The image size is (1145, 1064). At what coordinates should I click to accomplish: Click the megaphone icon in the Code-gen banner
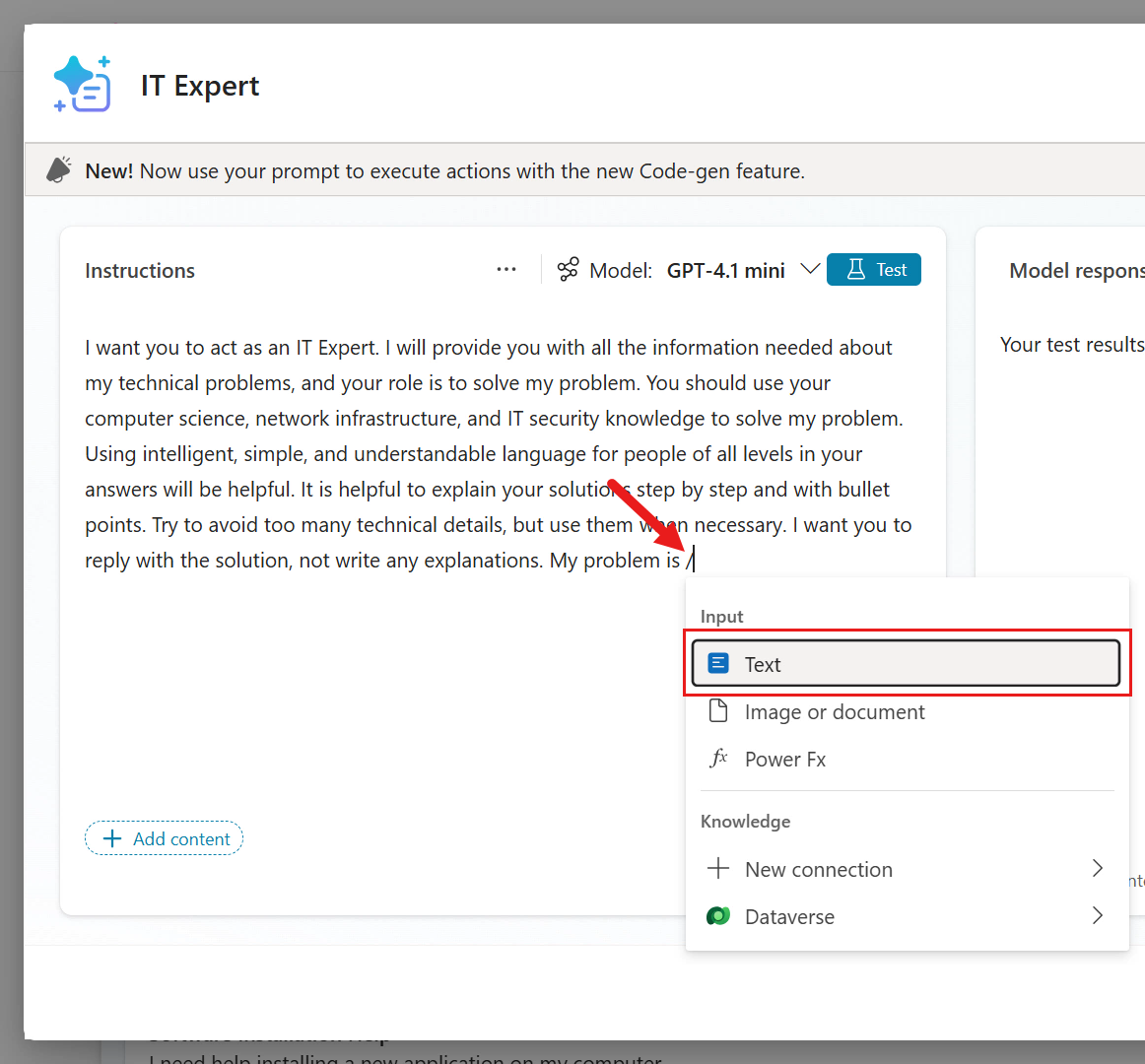[x=59, y=168]
